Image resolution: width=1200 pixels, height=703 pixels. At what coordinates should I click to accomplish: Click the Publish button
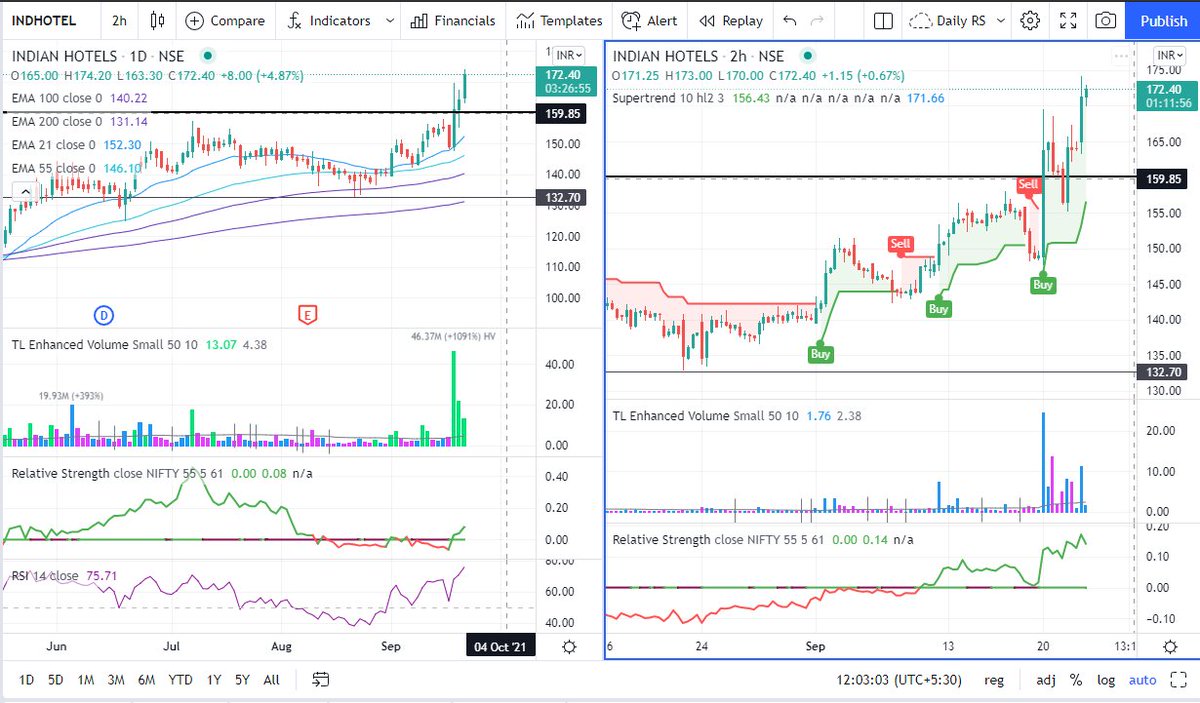click(x=1164, y=20)
